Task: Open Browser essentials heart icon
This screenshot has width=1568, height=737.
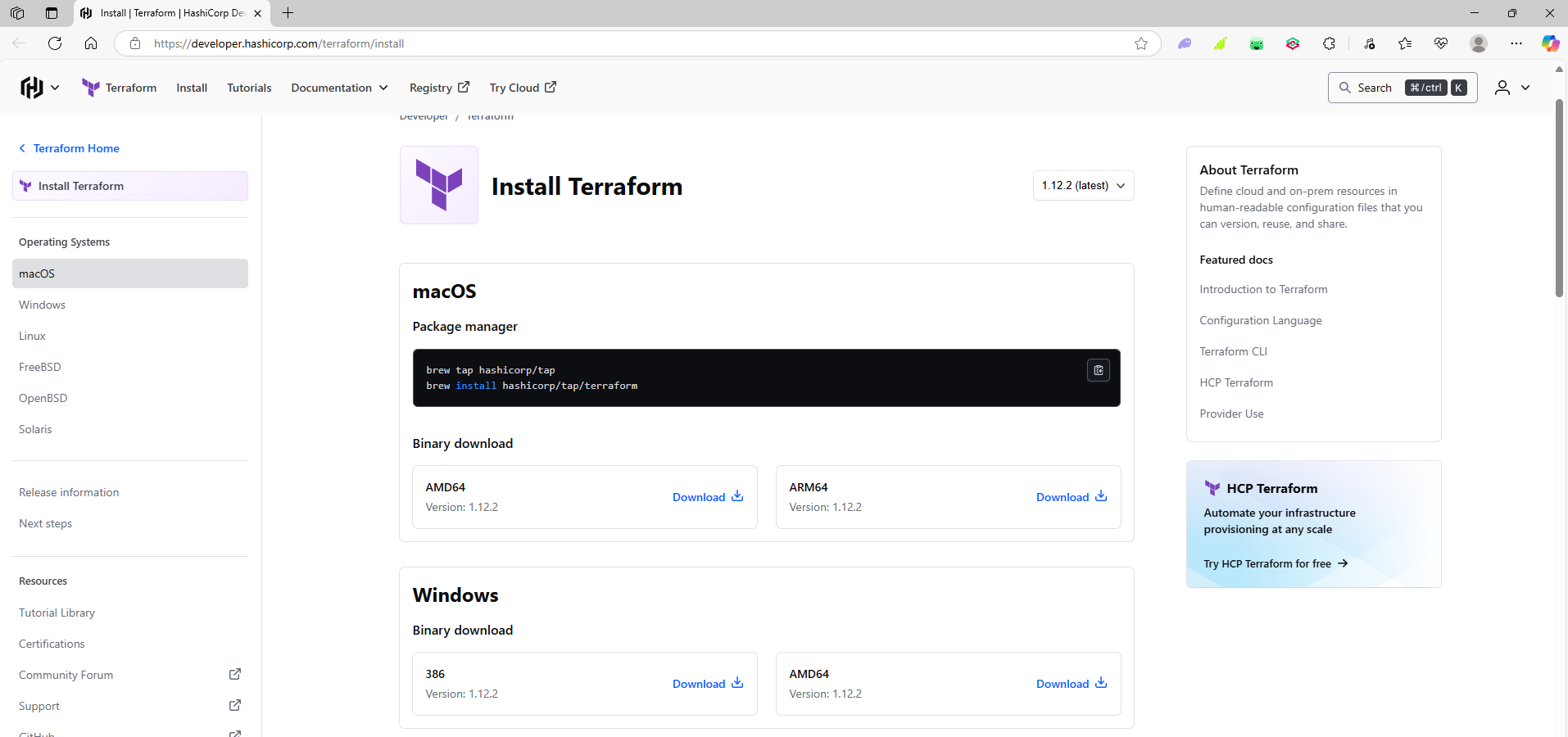Action: 1441,43
